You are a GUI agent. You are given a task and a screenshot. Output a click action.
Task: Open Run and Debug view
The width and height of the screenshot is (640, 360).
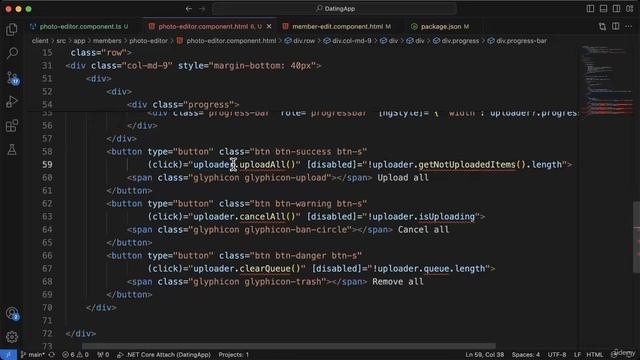coord(12,101)
